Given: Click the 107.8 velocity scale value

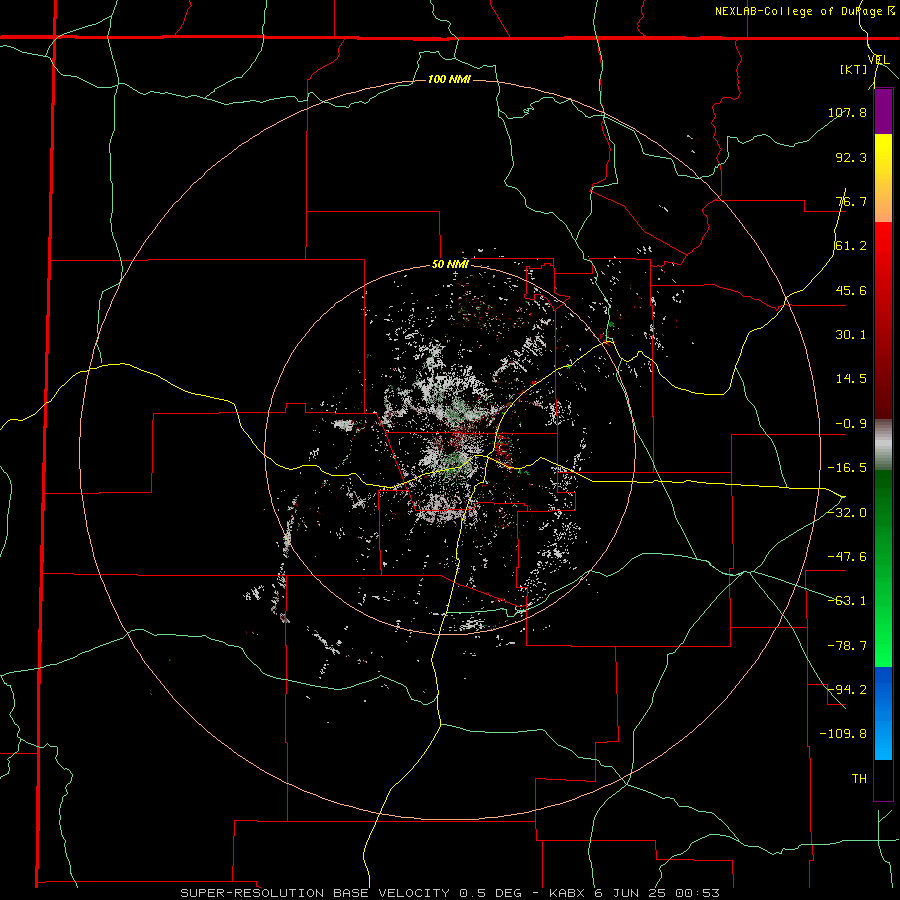Looking at the screenshot, I should point(847,112).
